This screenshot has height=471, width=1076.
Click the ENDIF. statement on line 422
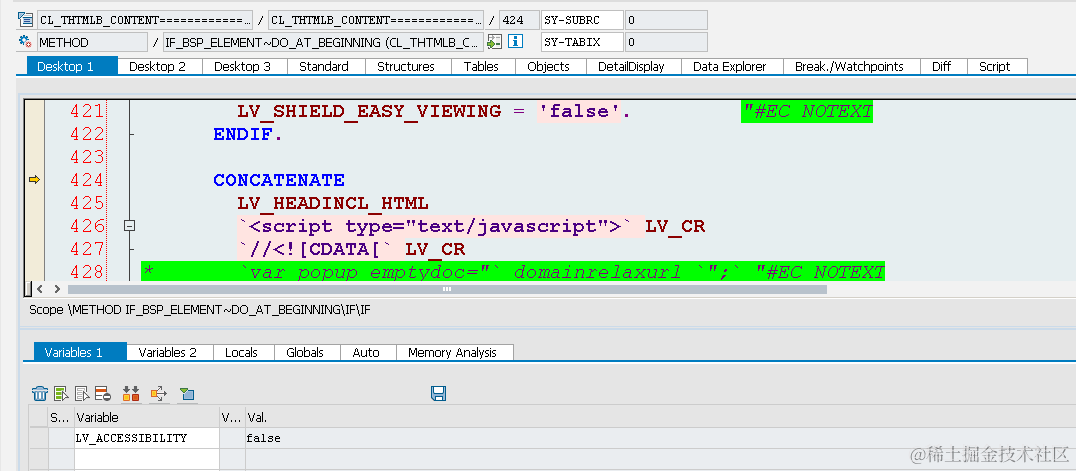[248, 135]
